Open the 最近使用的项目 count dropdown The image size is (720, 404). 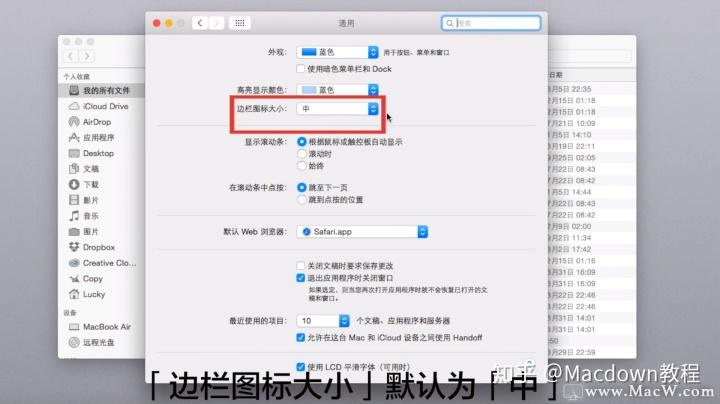(323, 320)
